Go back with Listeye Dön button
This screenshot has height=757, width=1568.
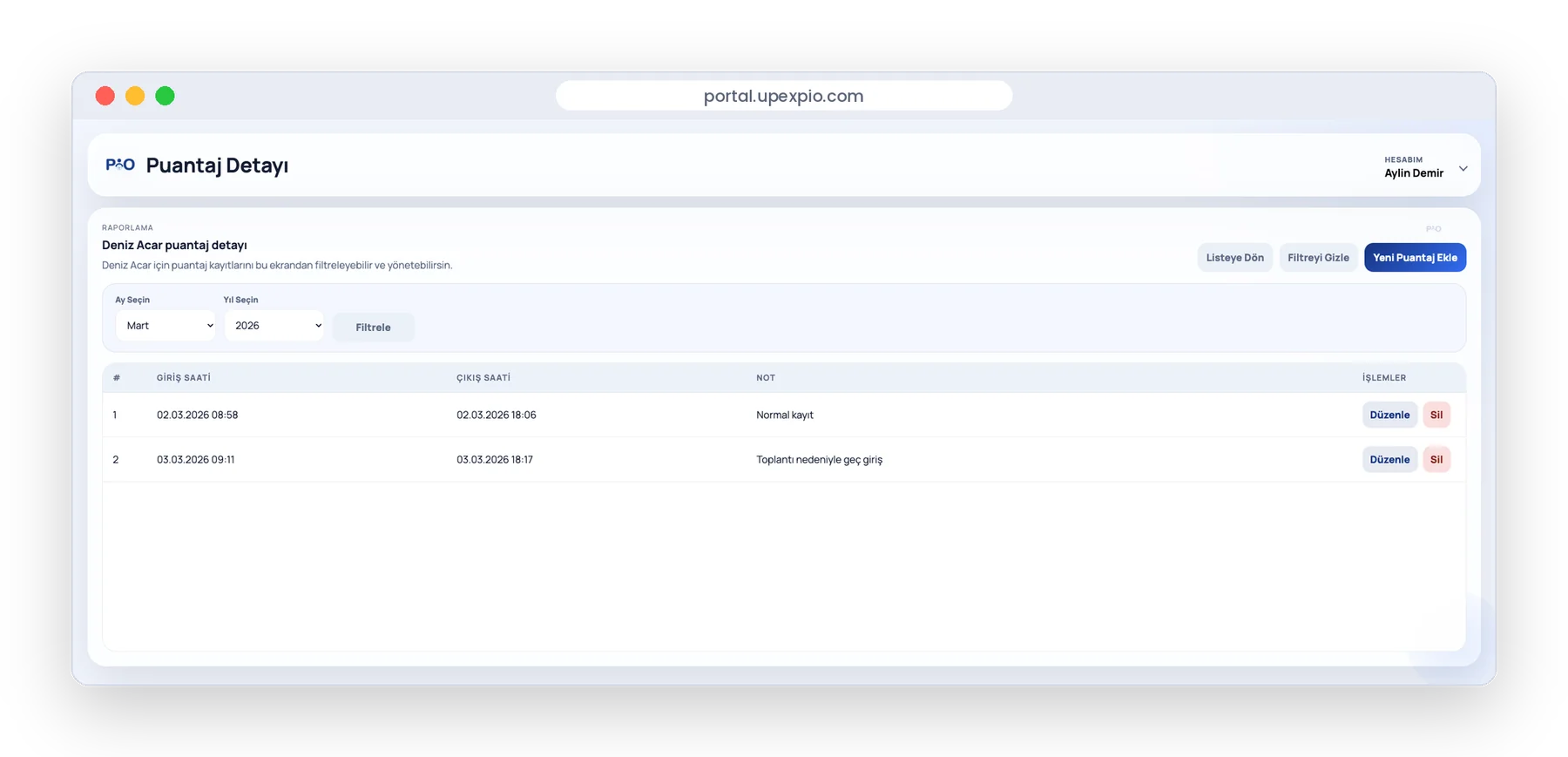pyautogui.click(x=1234, y=258)
